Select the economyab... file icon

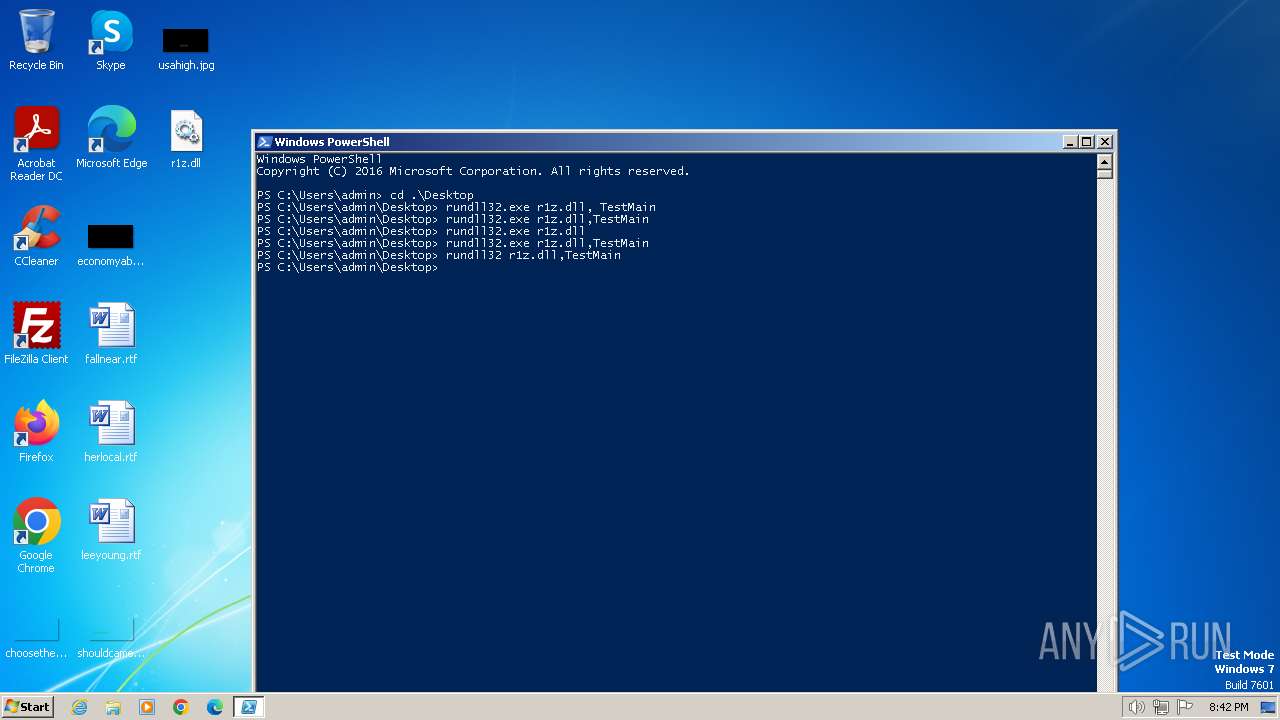pyautogui.click(x=111, y=244)
